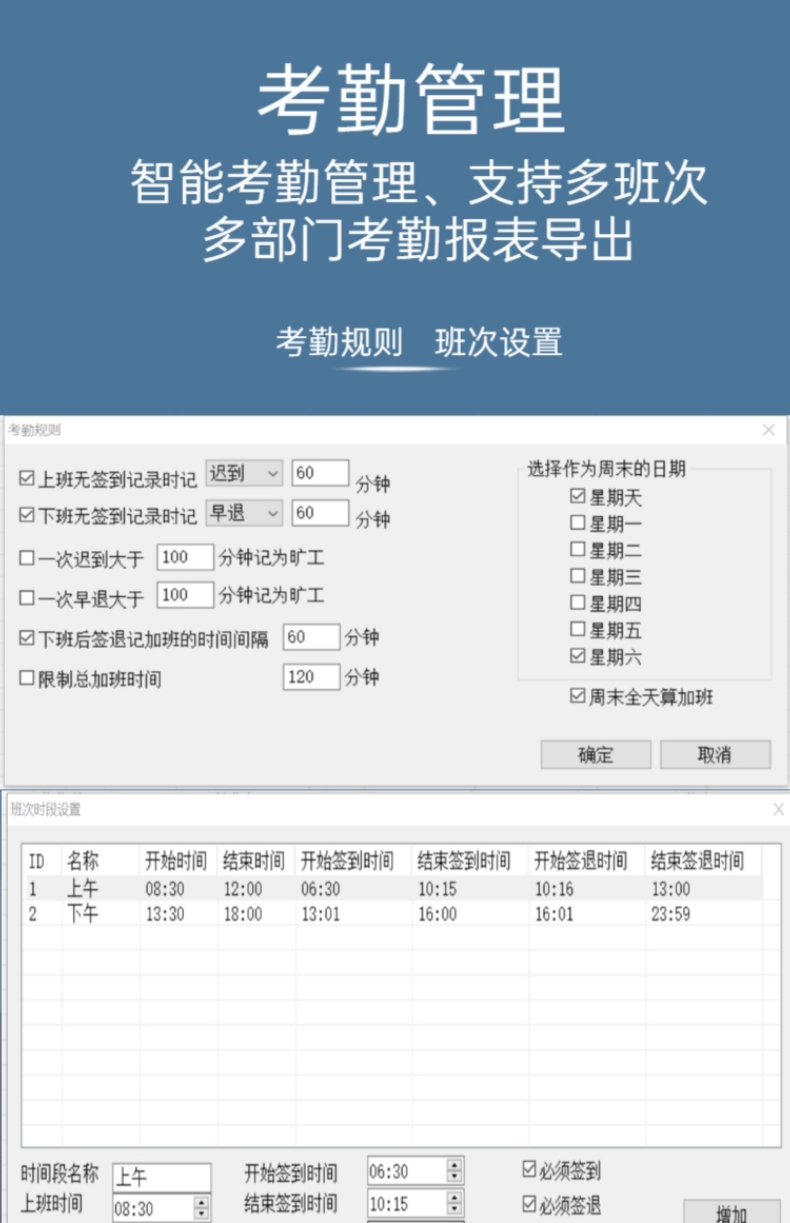This screenshot has width=790, height=1223.
Task: Click the 开始签到时间 column header
Action: coord(347,860)
